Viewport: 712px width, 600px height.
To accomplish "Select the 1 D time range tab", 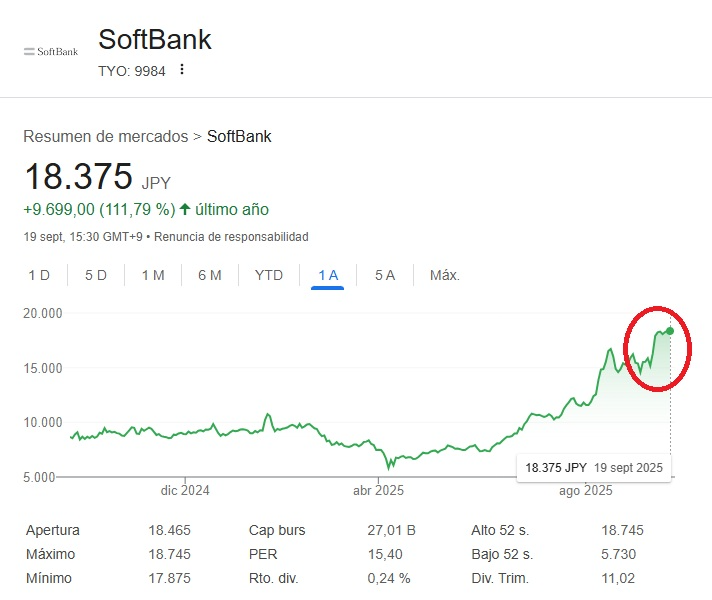I will 39,275.
